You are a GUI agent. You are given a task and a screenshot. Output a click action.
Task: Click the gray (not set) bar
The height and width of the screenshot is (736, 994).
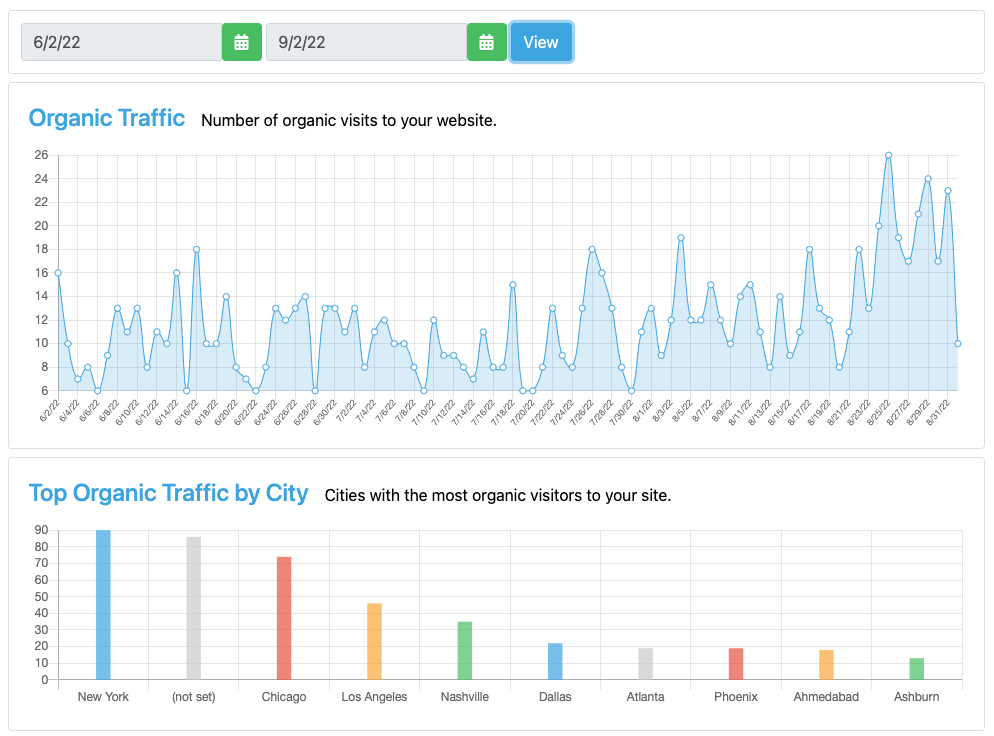193,608
